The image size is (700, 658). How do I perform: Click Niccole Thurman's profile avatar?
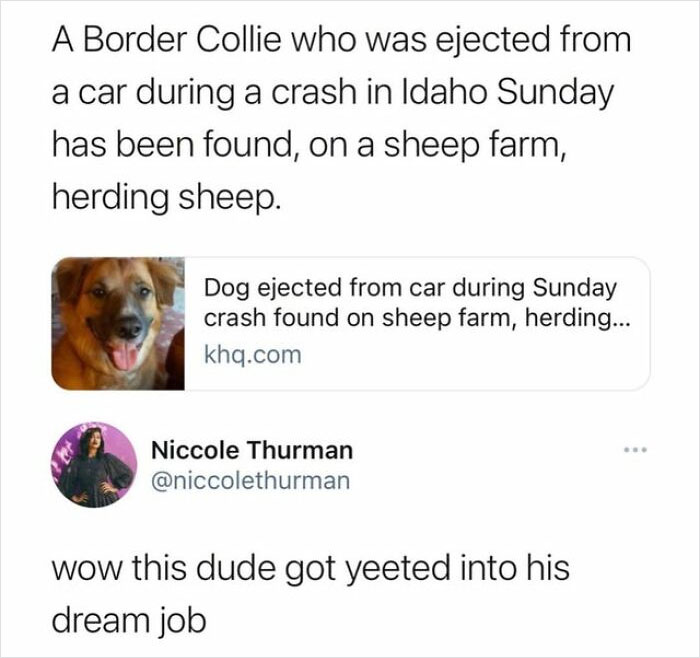[96, 465]
